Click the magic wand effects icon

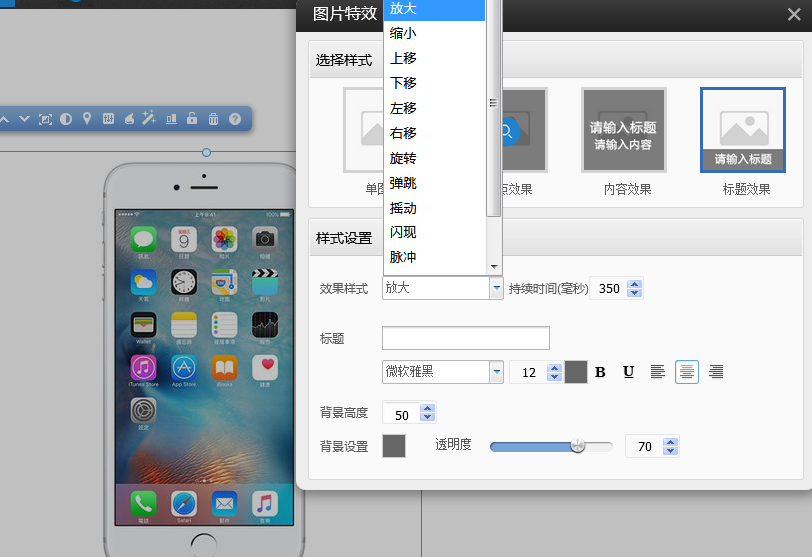[149, 119]
